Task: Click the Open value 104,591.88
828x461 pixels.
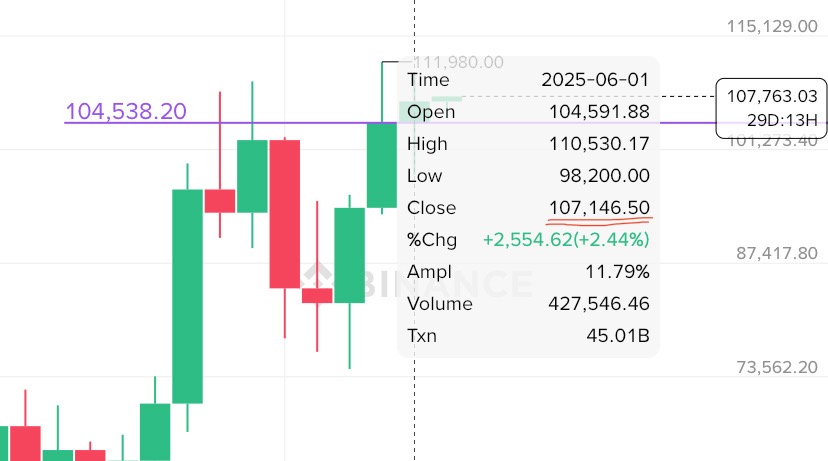Action: (x=599, y=111)
